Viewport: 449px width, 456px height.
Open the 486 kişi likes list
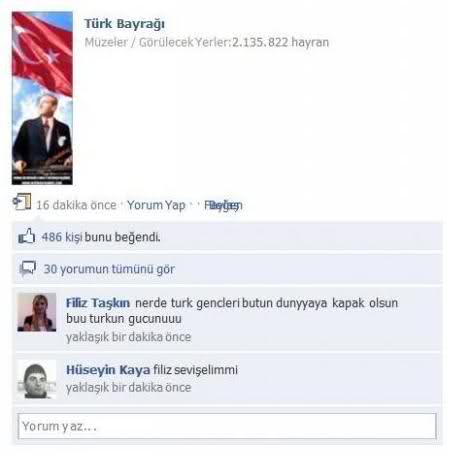click(x=62, y=237)
